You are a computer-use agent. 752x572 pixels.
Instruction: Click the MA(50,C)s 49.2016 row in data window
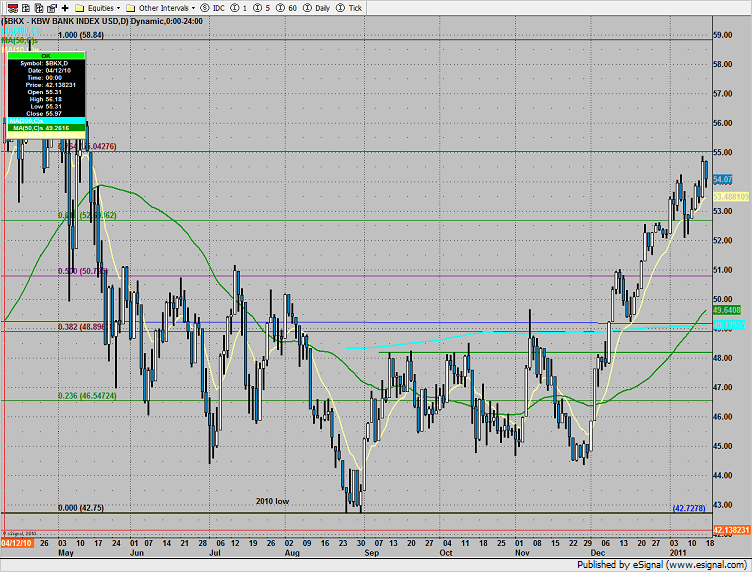47,128
